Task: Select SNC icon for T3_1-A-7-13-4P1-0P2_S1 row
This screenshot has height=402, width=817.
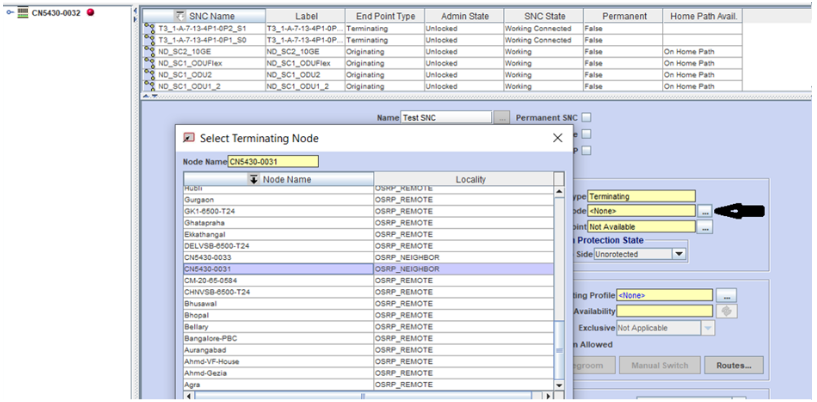Action: tap(150, 29)
